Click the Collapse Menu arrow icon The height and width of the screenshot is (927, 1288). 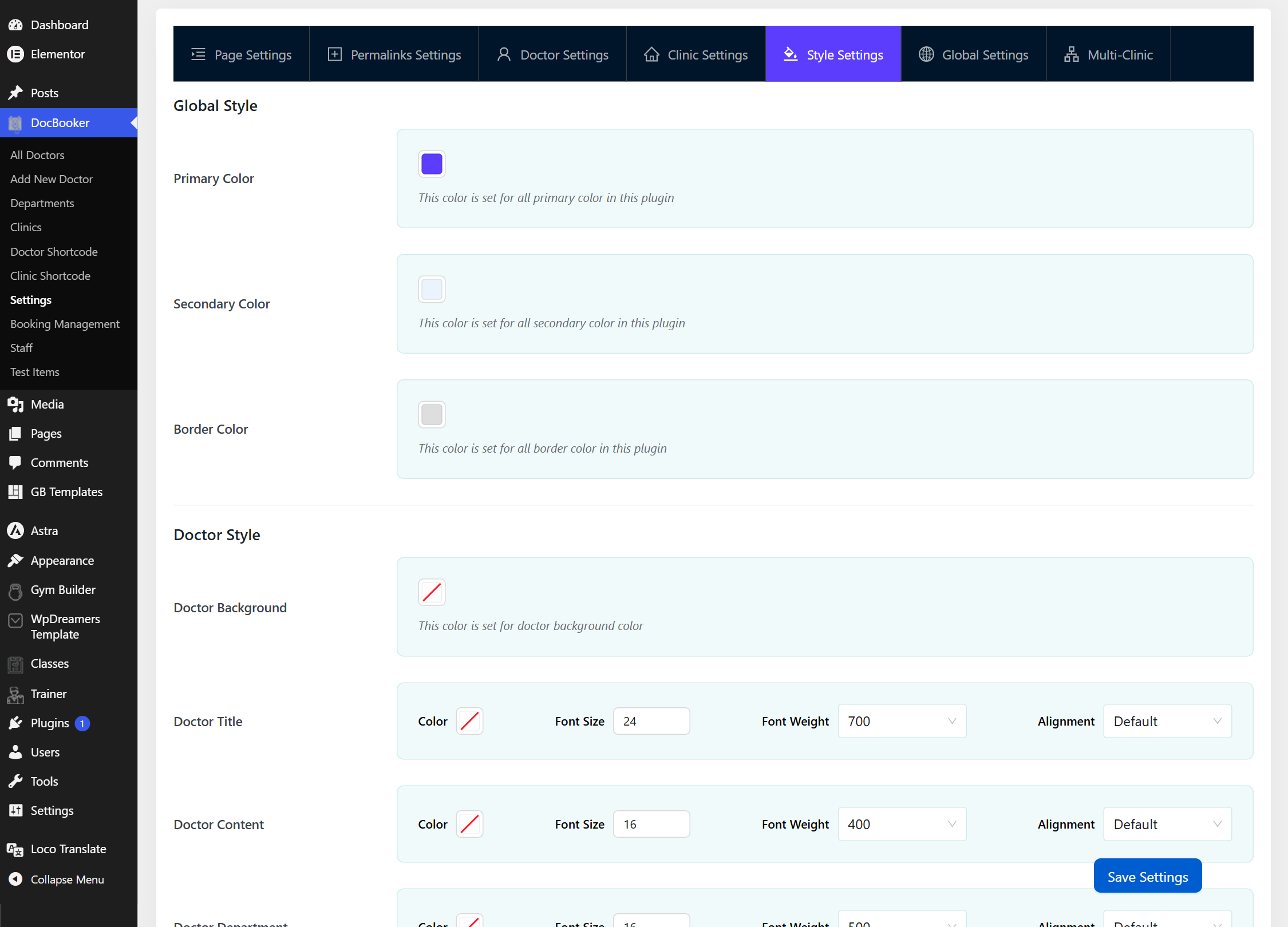pyautogui.click(x=15, y=879)
